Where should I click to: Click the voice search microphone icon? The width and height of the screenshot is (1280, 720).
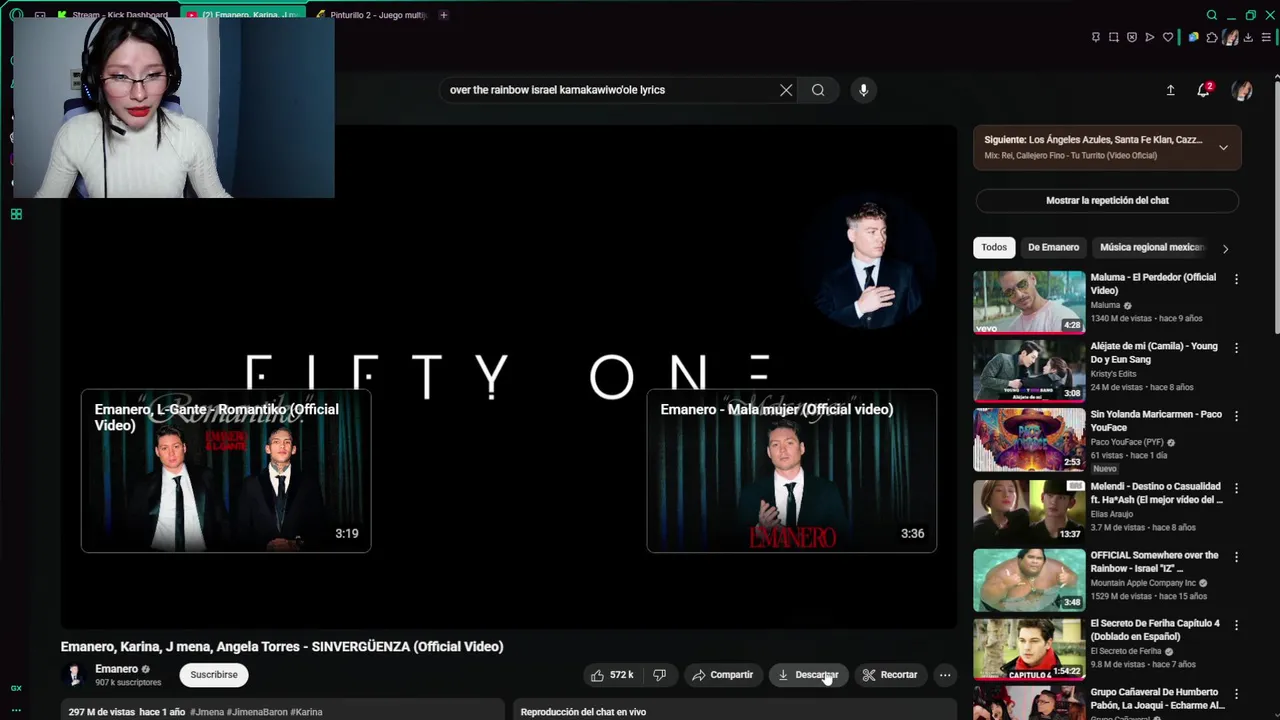click(x=864, y=90)
